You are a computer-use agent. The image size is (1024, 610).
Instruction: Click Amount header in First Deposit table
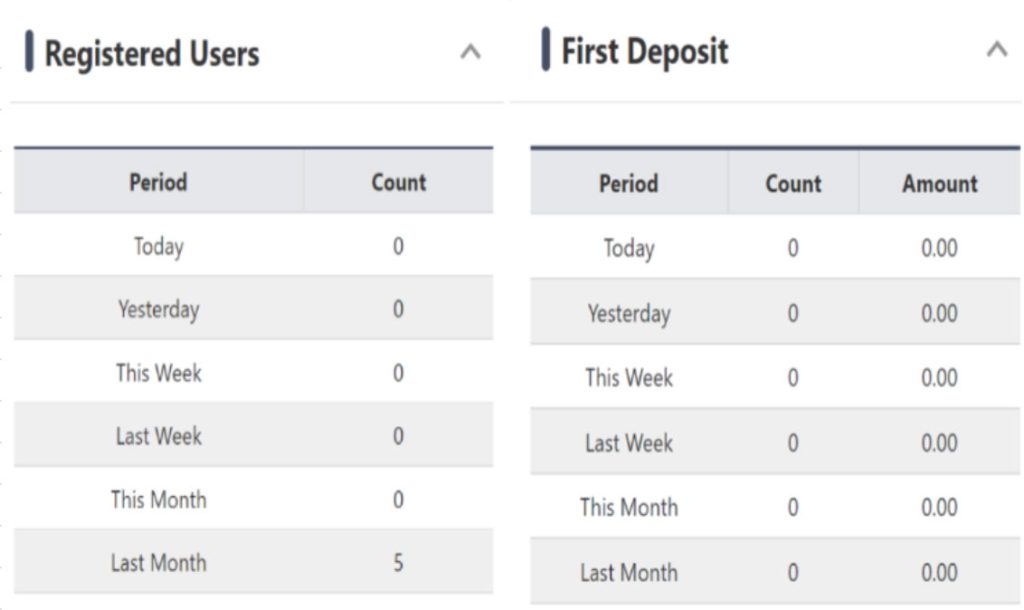(939, 184)
